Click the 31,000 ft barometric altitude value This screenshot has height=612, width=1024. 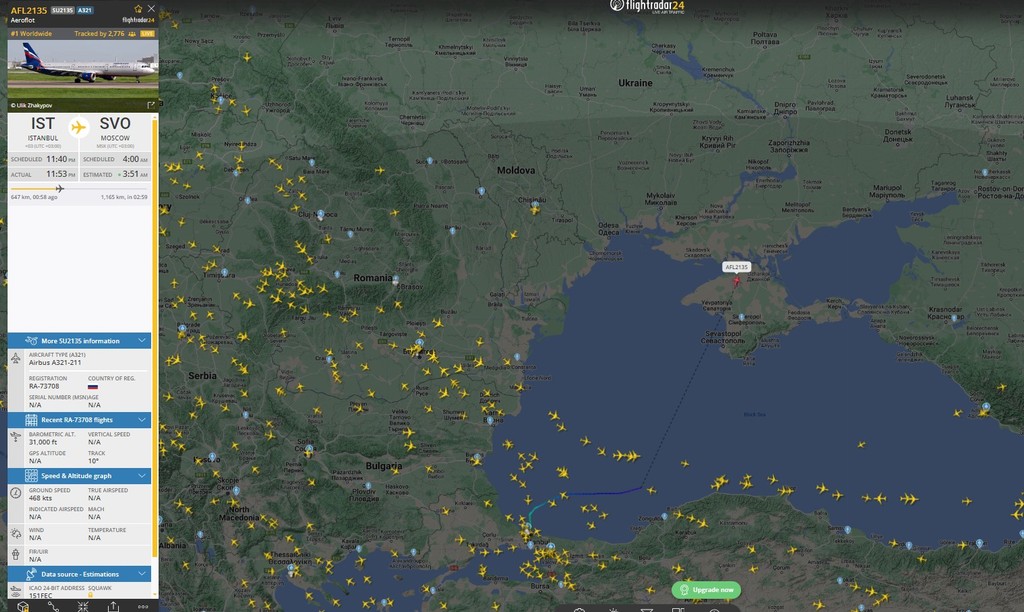43,442
